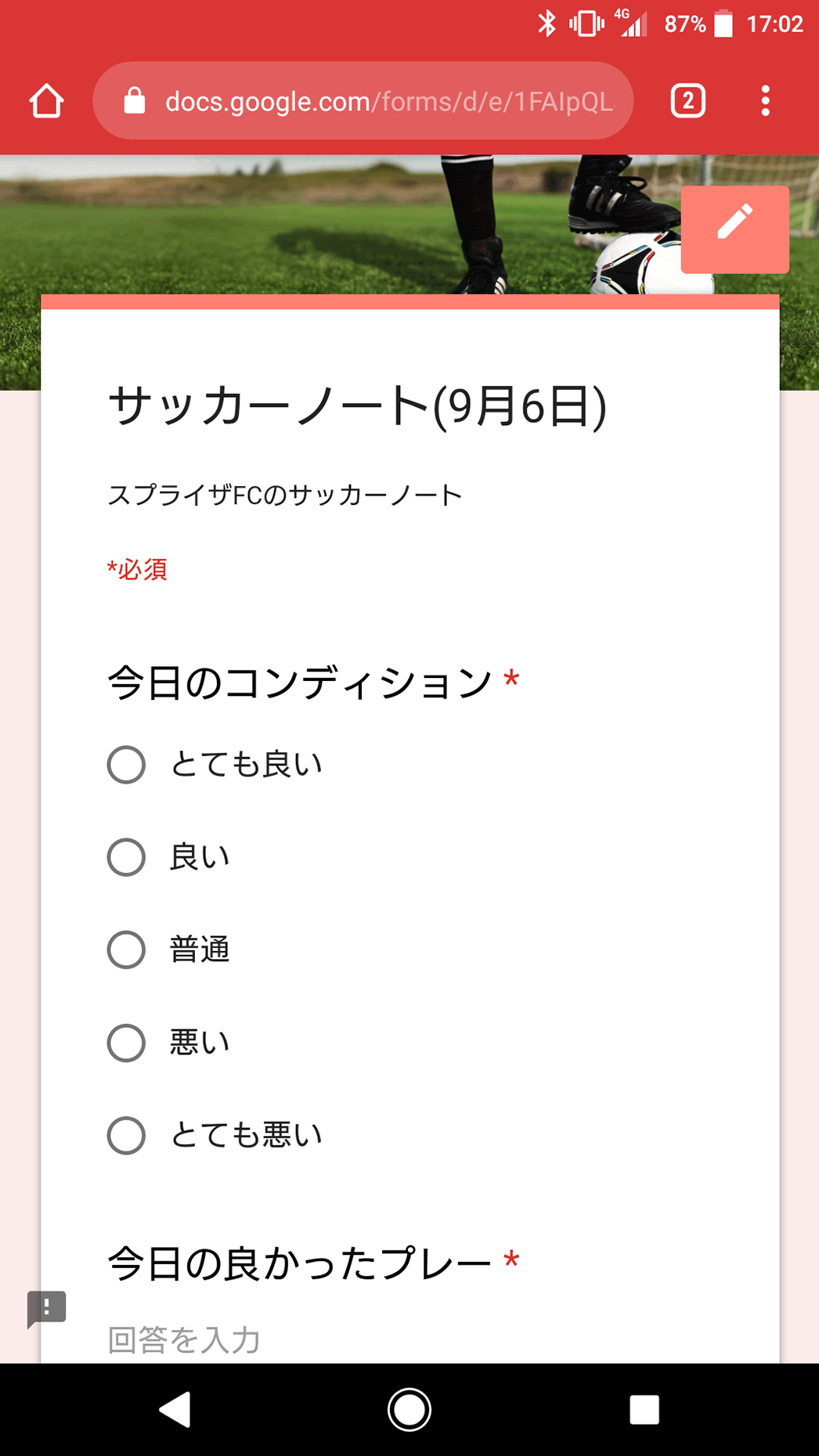Image resolution: width=819 pixels, height=1456 pixels.
Task: Select the 良い radio option
Action: point(127,857)
